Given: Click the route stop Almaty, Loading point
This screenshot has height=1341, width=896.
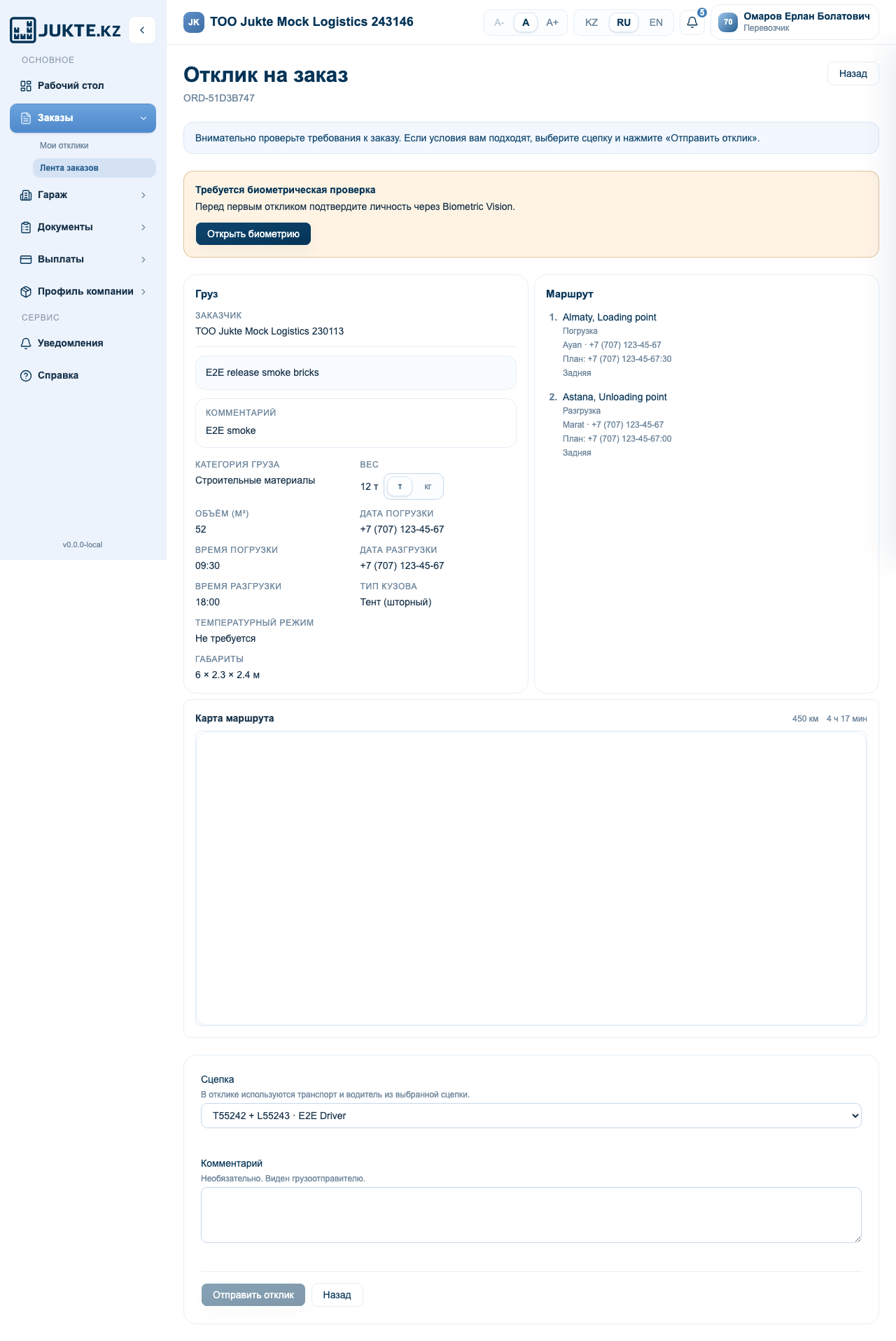Looking at the screenshot, I should tap(610, 317).
